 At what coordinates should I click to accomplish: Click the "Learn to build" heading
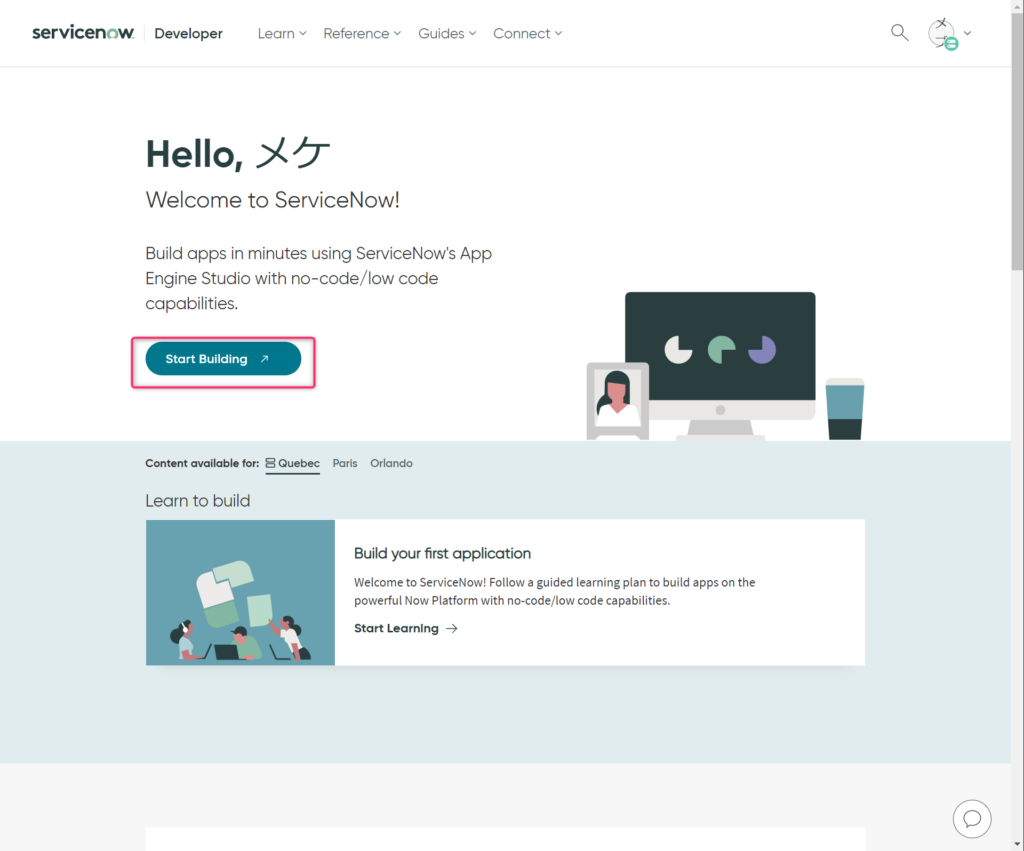coord(198,501)
